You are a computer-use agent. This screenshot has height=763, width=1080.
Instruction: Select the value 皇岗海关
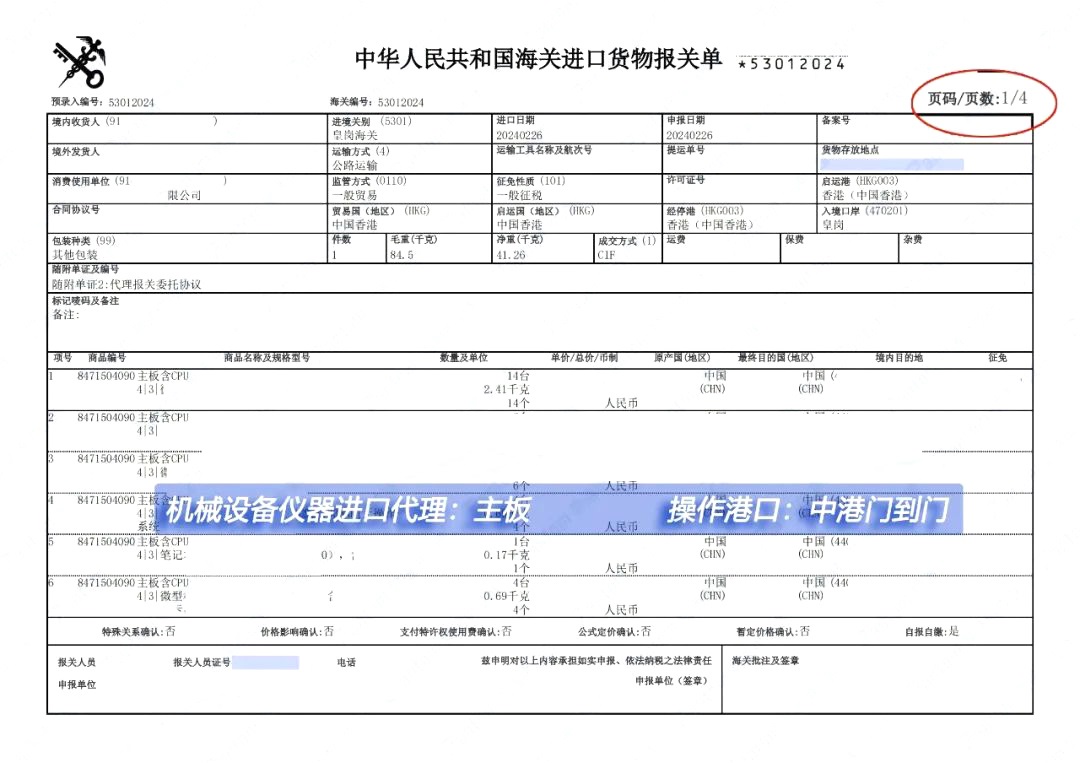click(x=355, y=136)
